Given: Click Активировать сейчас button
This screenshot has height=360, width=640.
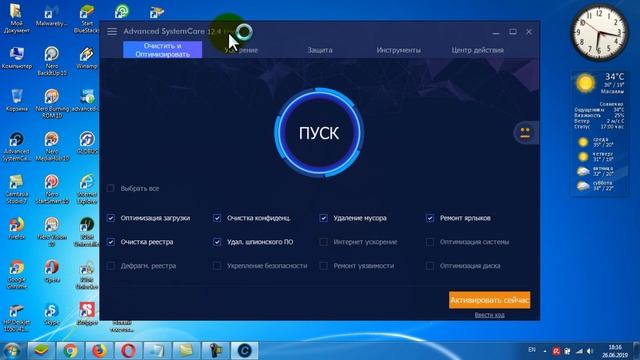Looking at the screenshot, I should [x=489, y=300].
